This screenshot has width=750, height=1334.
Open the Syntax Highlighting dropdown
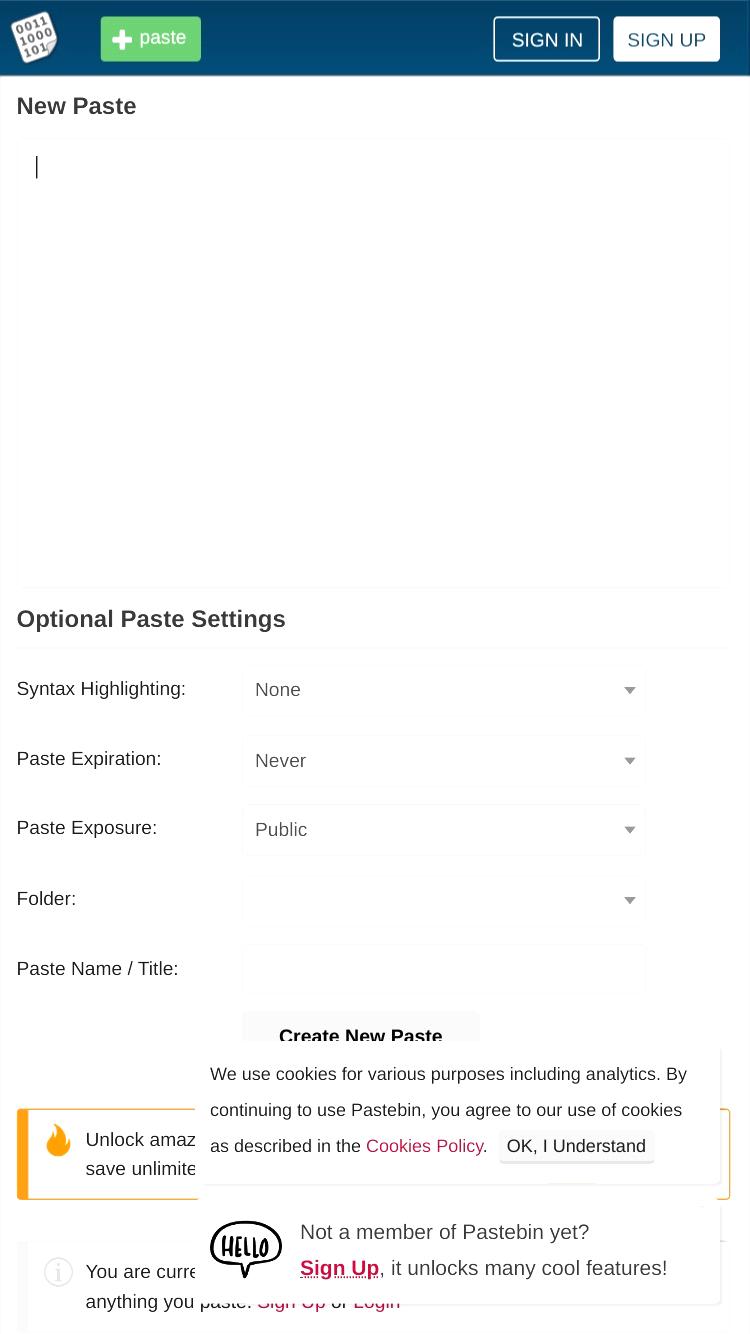(x=444, y=690)
